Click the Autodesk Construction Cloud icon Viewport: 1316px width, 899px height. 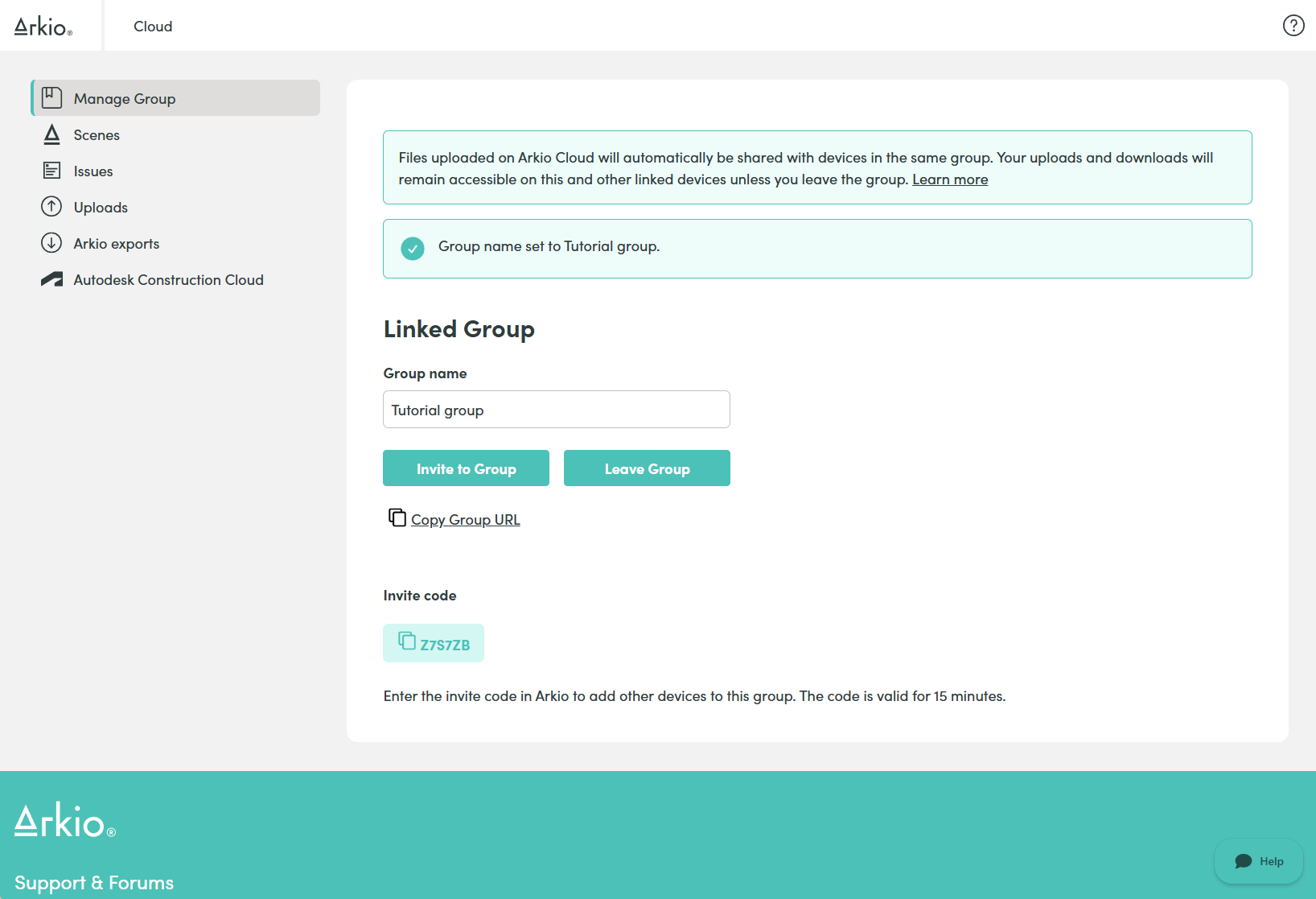(51, 278)
